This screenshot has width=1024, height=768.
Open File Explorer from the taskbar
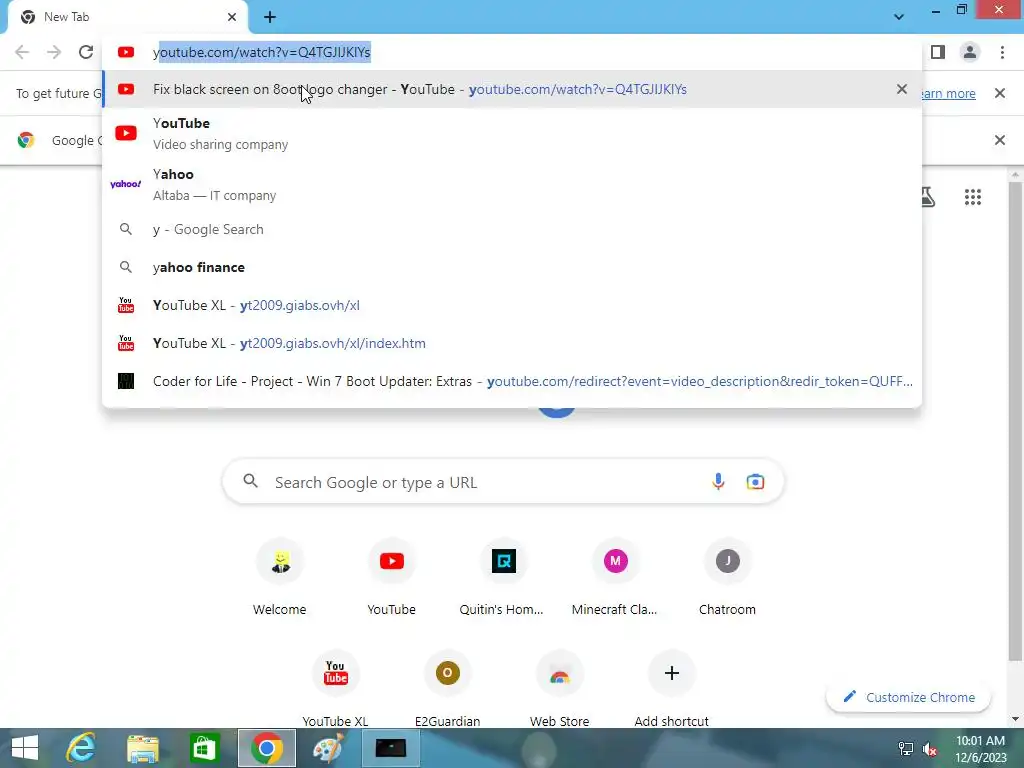[x=143, y=748]
